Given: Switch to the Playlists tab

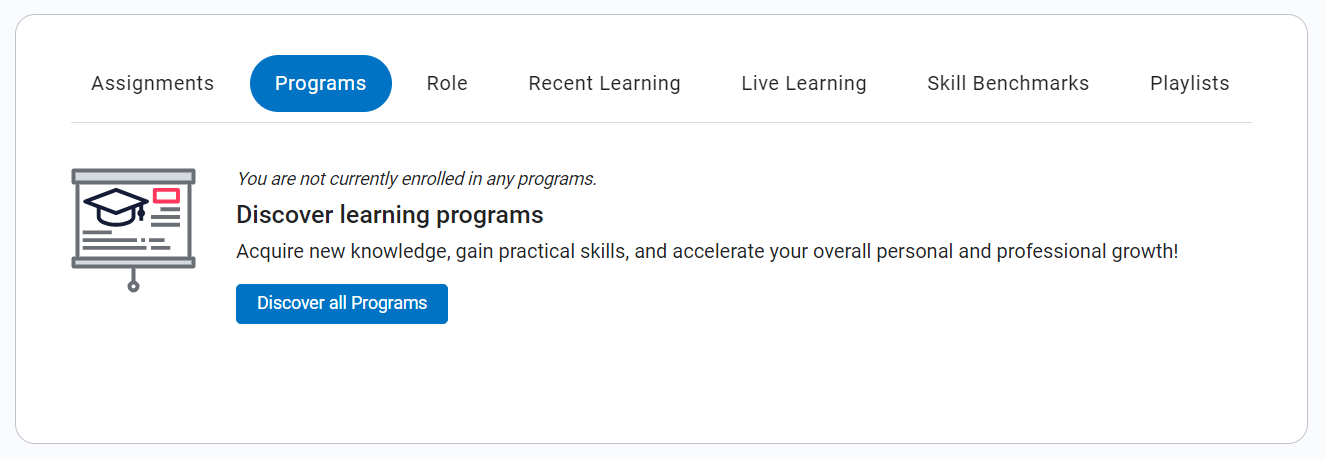Looking at the screenshot, I should 1189,84.
